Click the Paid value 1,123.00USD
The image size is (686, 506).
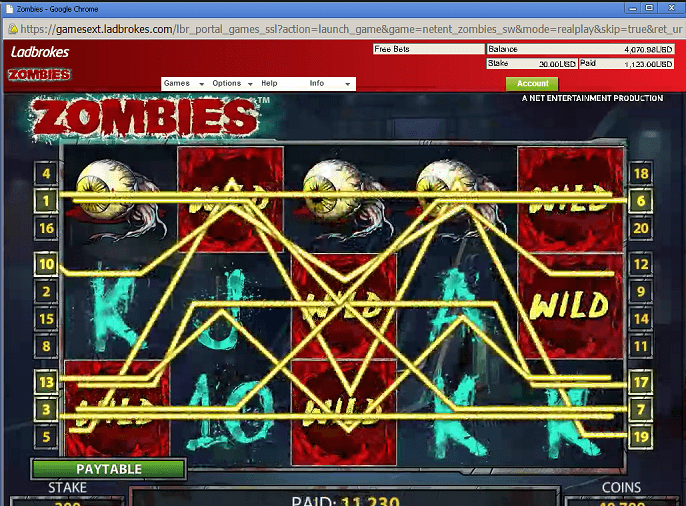[648, 64]
